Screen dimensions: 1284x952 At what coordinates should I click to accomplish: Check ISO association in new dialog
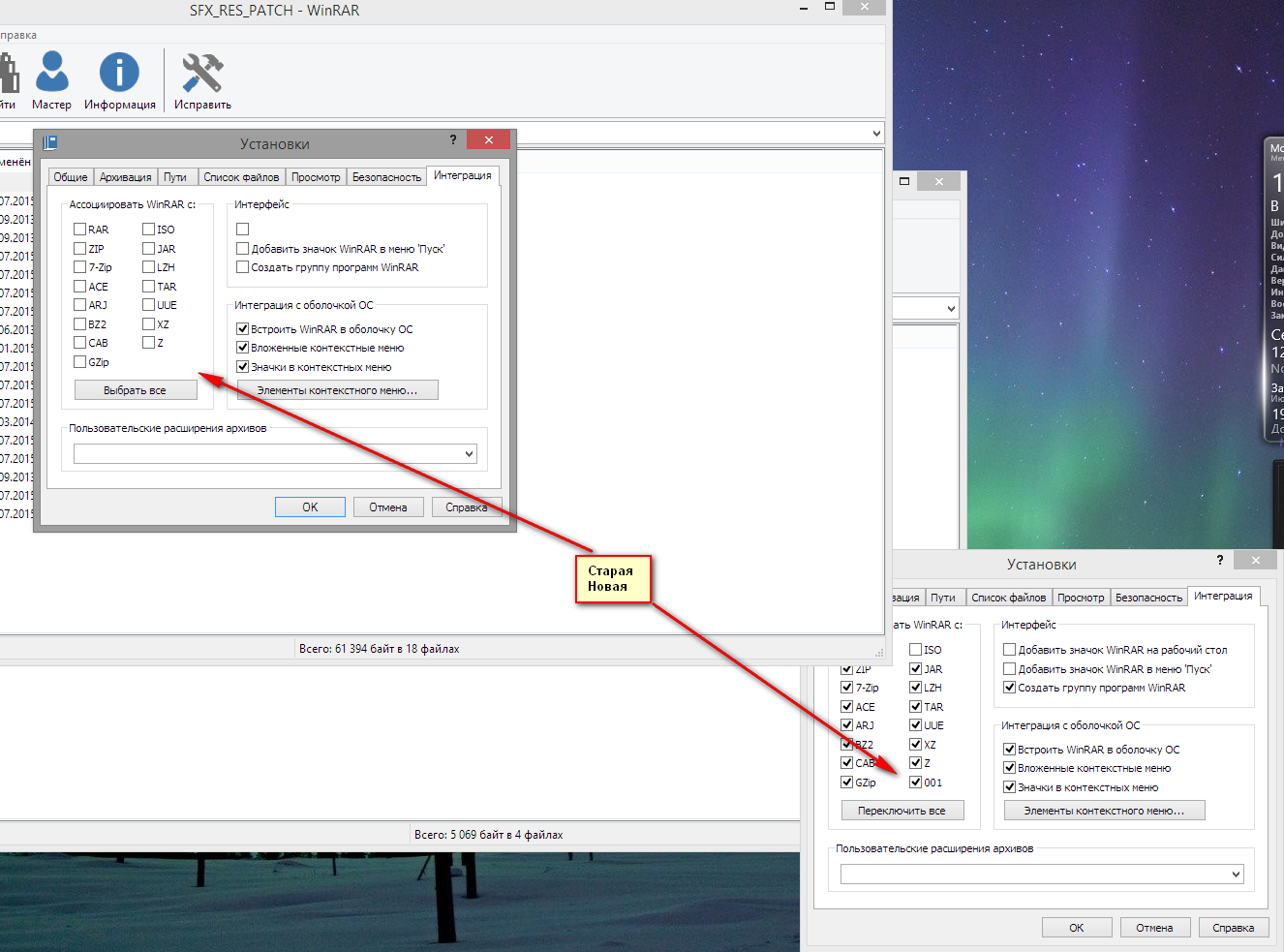click(916, 650)
